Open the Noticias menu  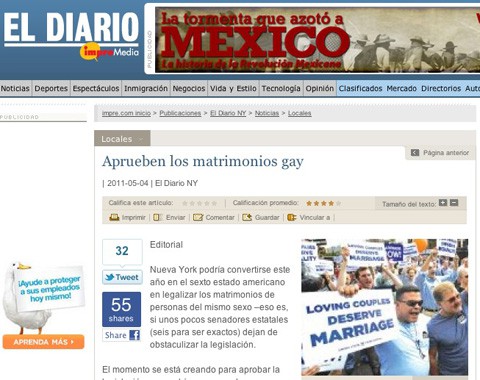coord(15,88)
